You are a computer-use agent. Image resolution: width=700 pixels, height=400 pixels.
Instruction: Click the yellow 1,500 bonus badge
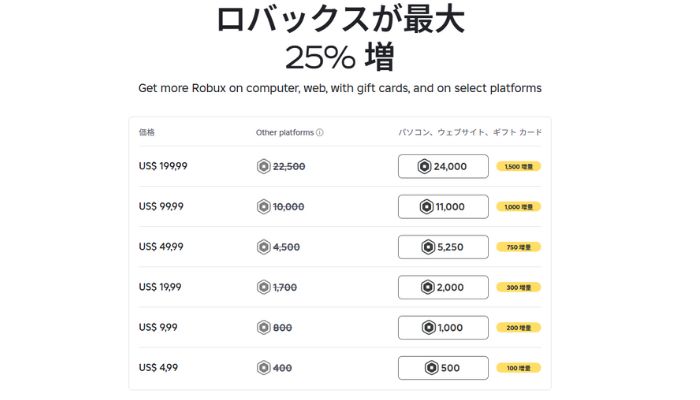point(518,167)
